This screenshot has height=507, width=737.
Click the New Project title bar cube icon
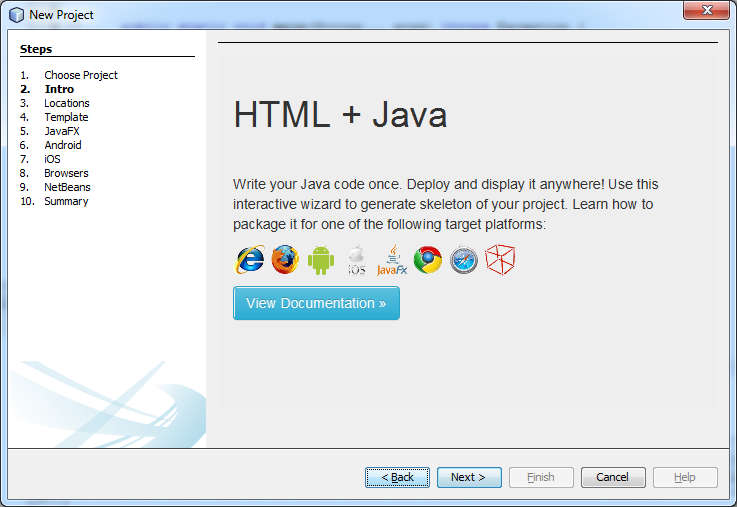point(16,15)
